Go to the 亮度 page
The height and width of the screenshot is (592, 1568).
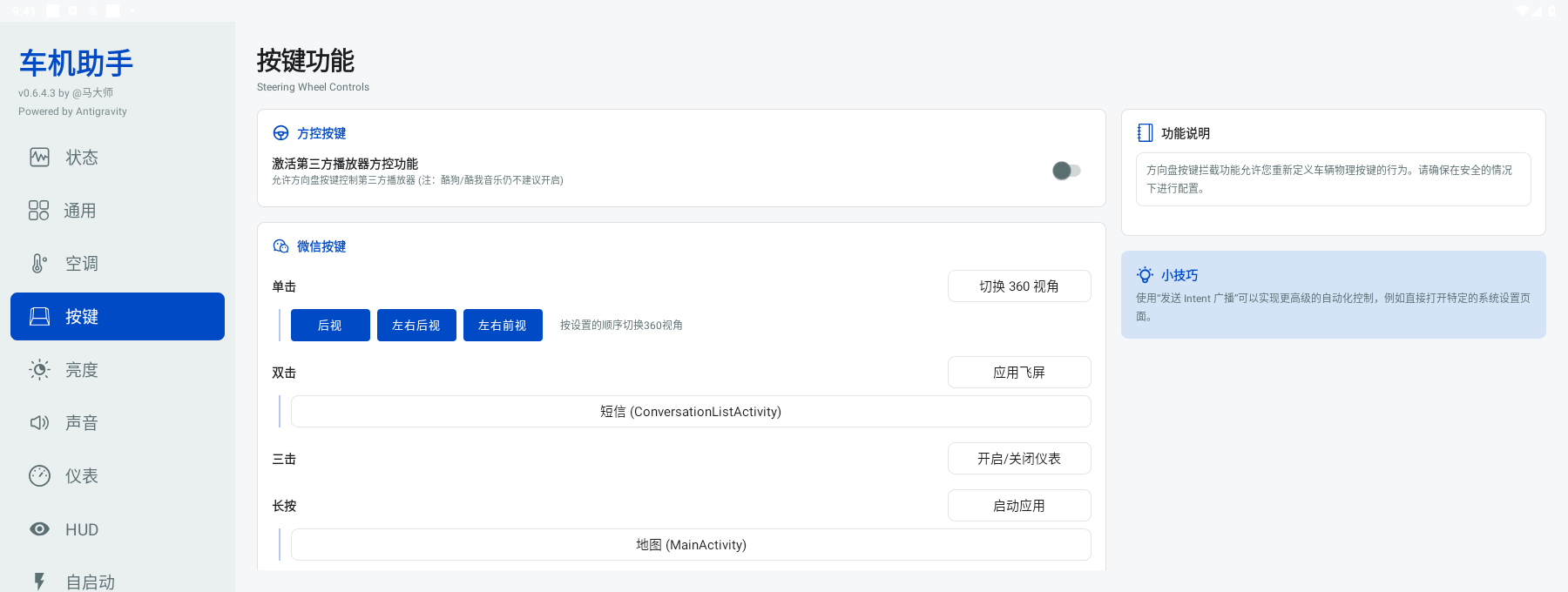[x=118, y=370]
